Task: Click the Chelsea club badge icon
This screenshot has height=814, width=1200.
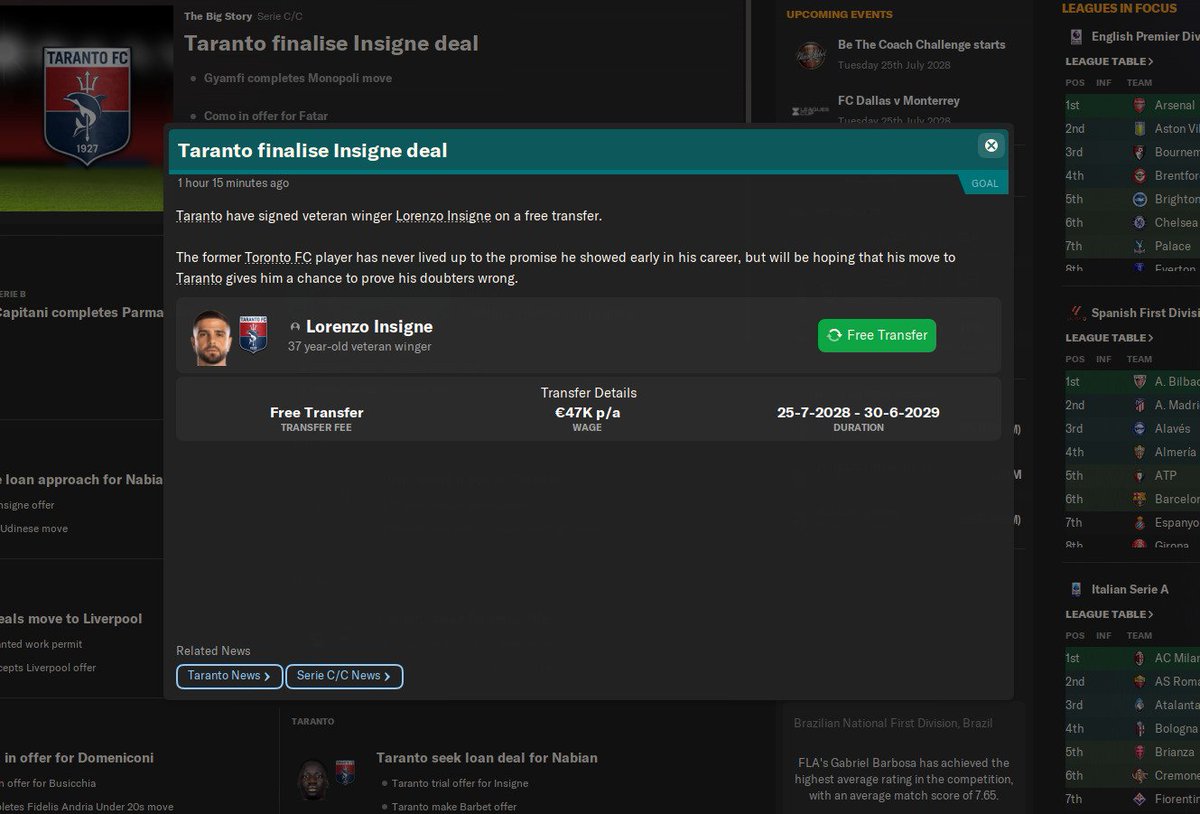Action: tap(1139, 223)
